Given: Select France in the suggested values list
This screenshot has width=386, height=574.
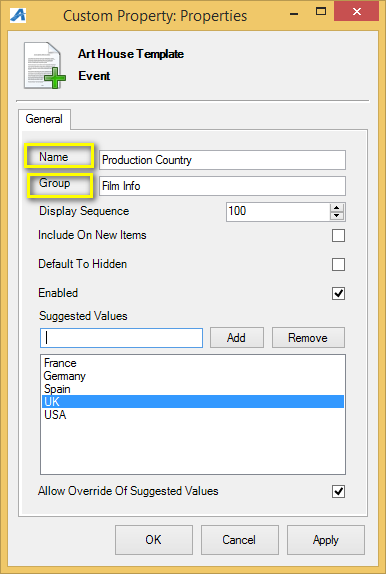Looking at the screenshot, I should [193, 363].
